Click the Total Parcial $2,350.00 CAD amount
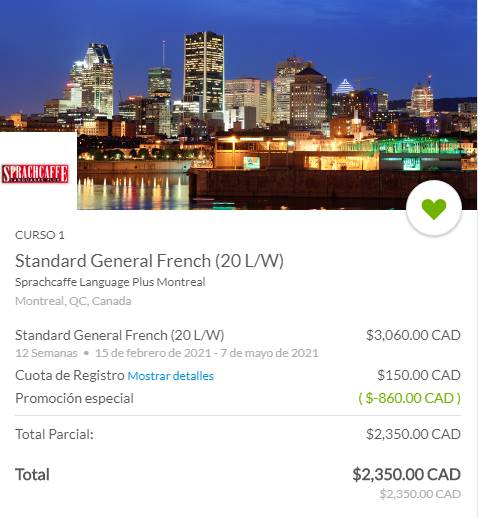The image size is (478, 518). click(413, 434)
